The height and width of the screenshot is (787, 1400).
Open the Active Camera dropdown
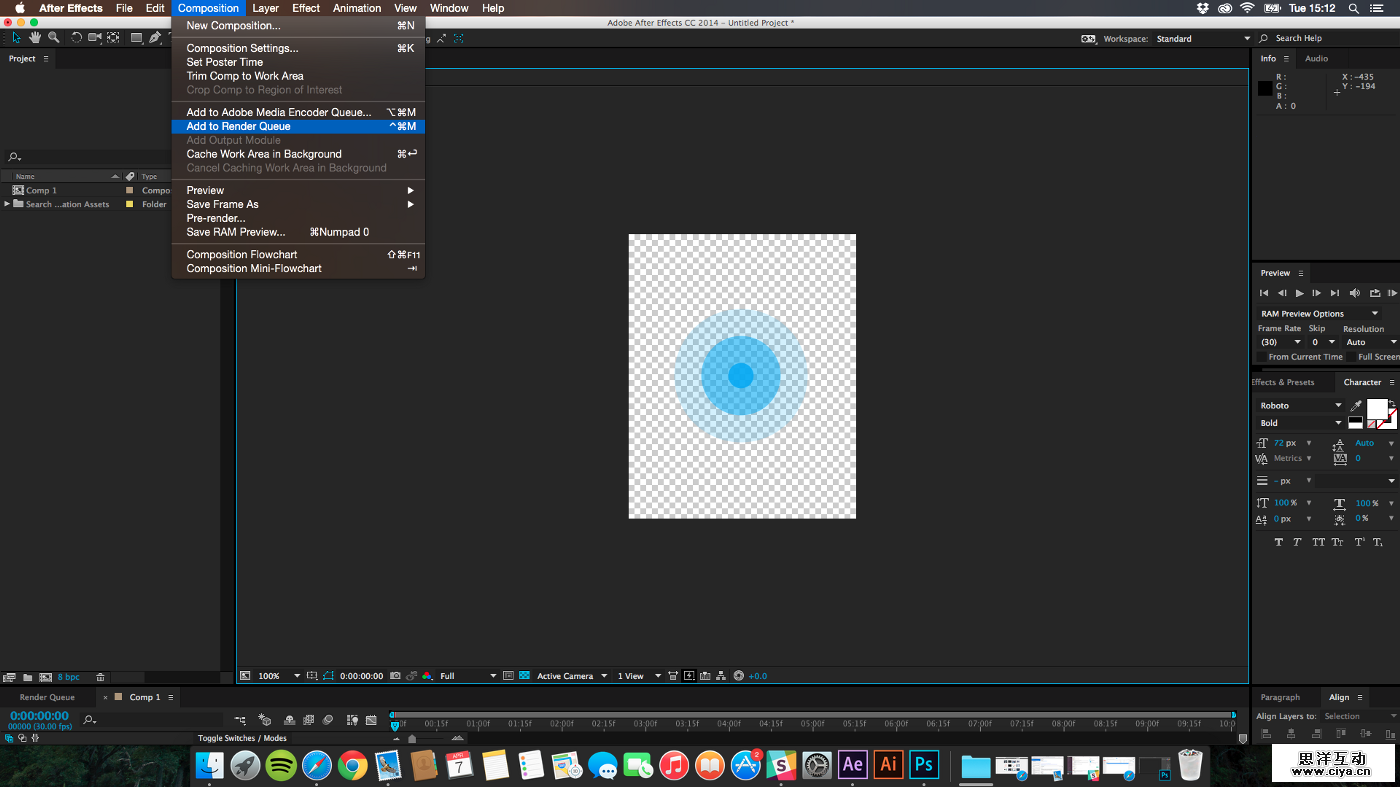click(x=565, y=676)
